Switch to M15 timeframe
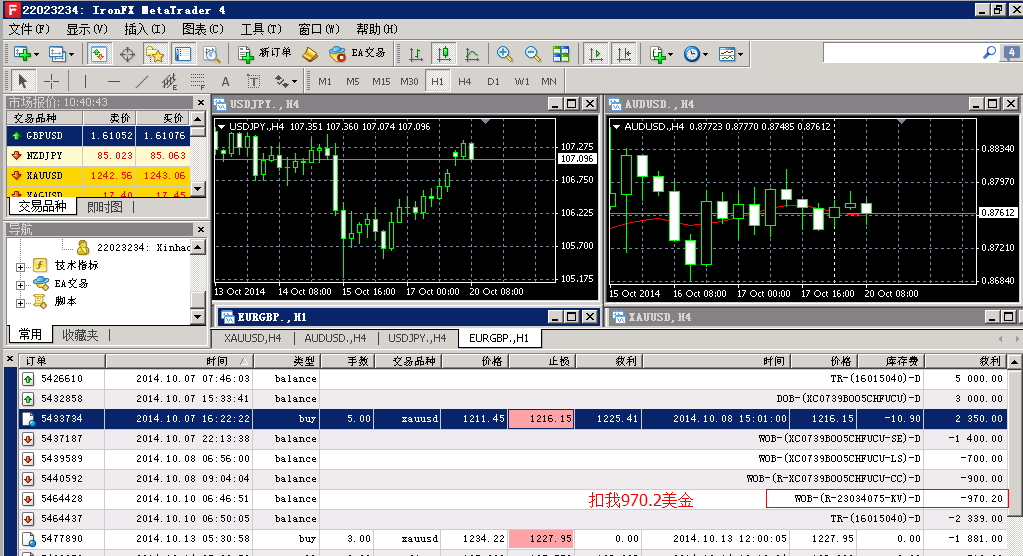Image resolution: width=1023 pixels, height=556 pixels. click(x=381, y=81)
